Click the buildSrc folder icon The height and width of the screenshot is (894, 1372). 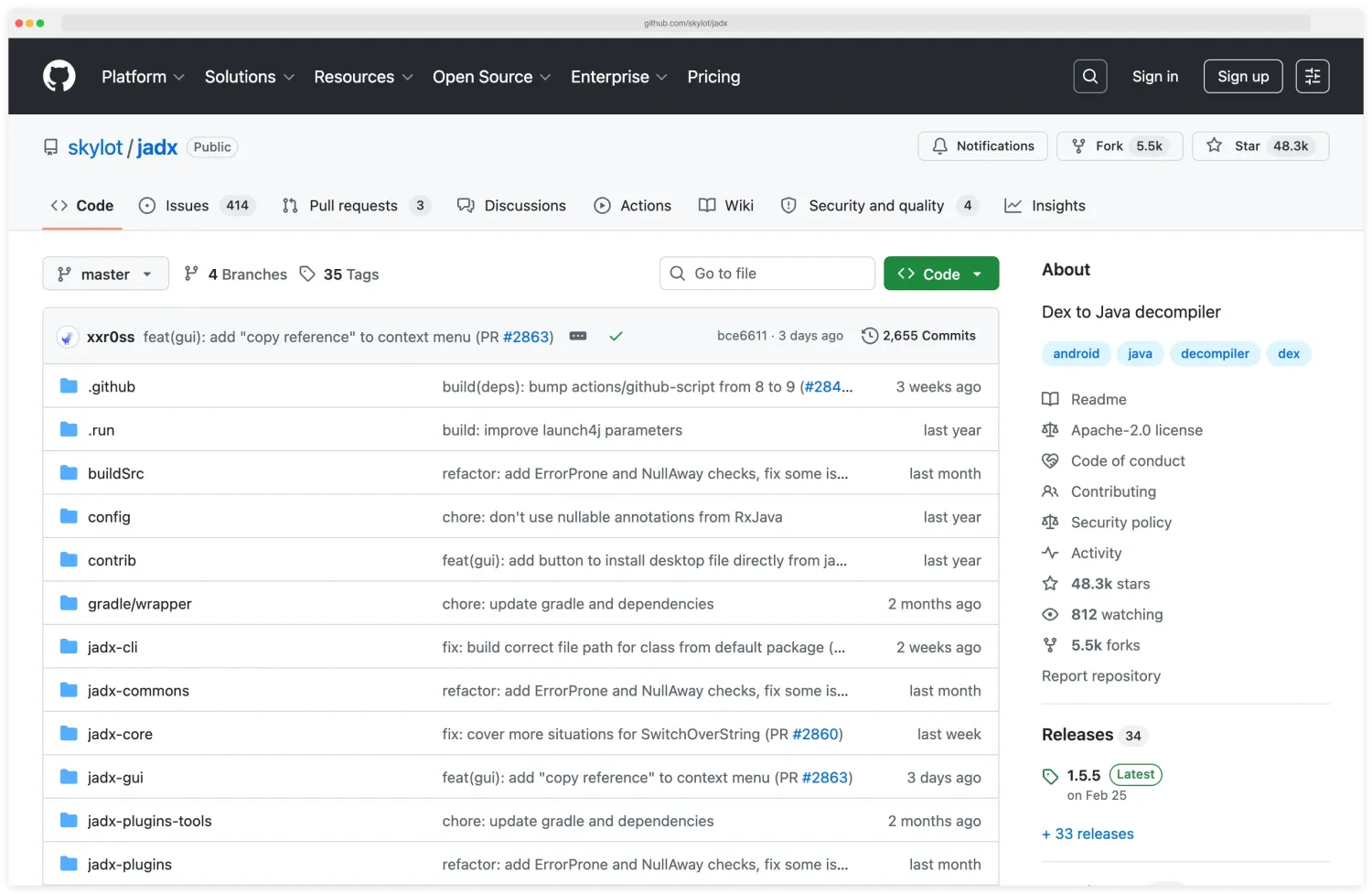[69, 473]
